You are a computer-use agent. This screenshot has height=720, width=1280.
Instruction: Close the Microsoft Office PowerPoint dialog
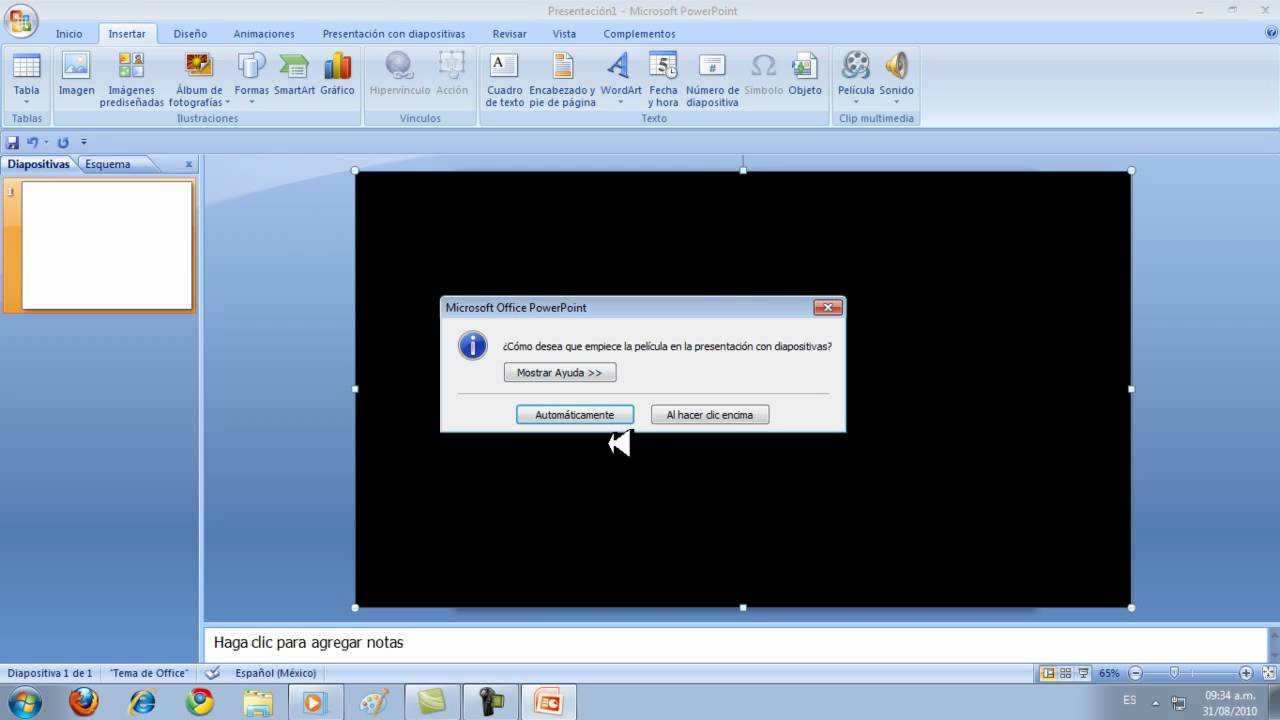click(x=827, y=307)
